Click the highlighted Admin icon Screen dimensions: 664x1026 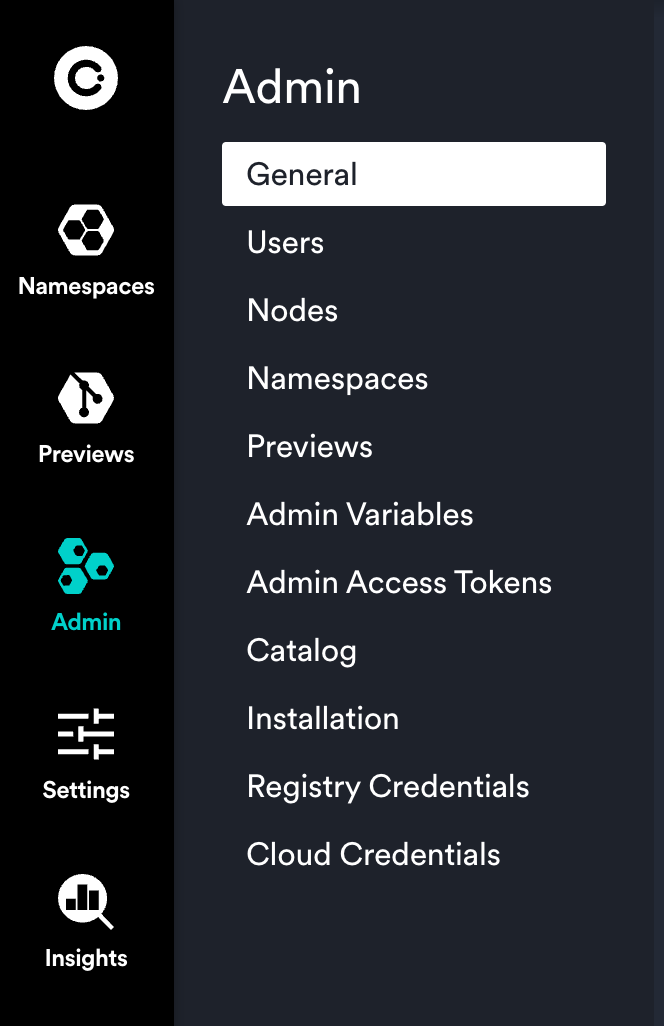tap(86, 564)
